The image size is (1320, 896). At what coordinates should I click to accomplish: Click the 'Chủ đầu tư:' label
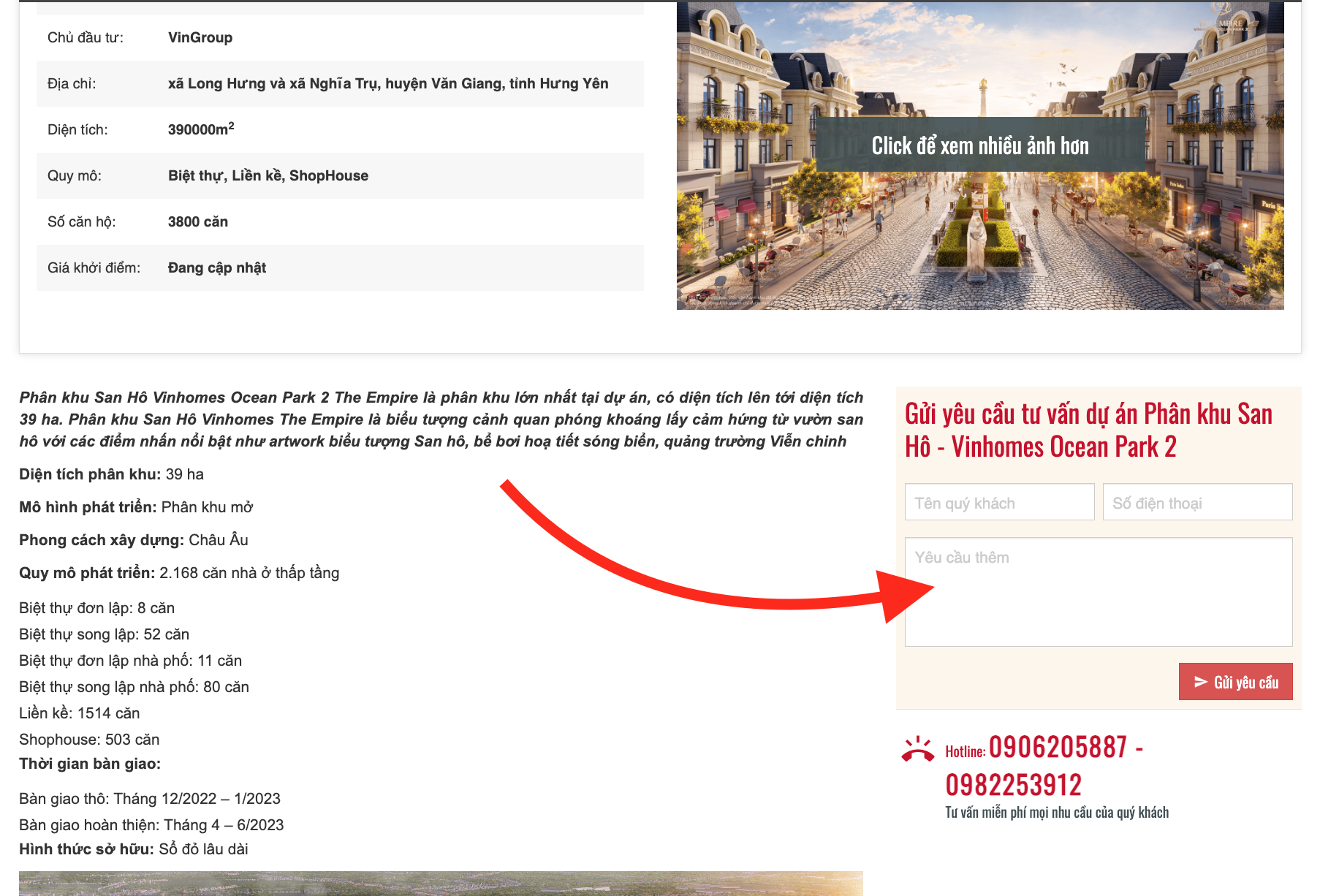[86, 37]
